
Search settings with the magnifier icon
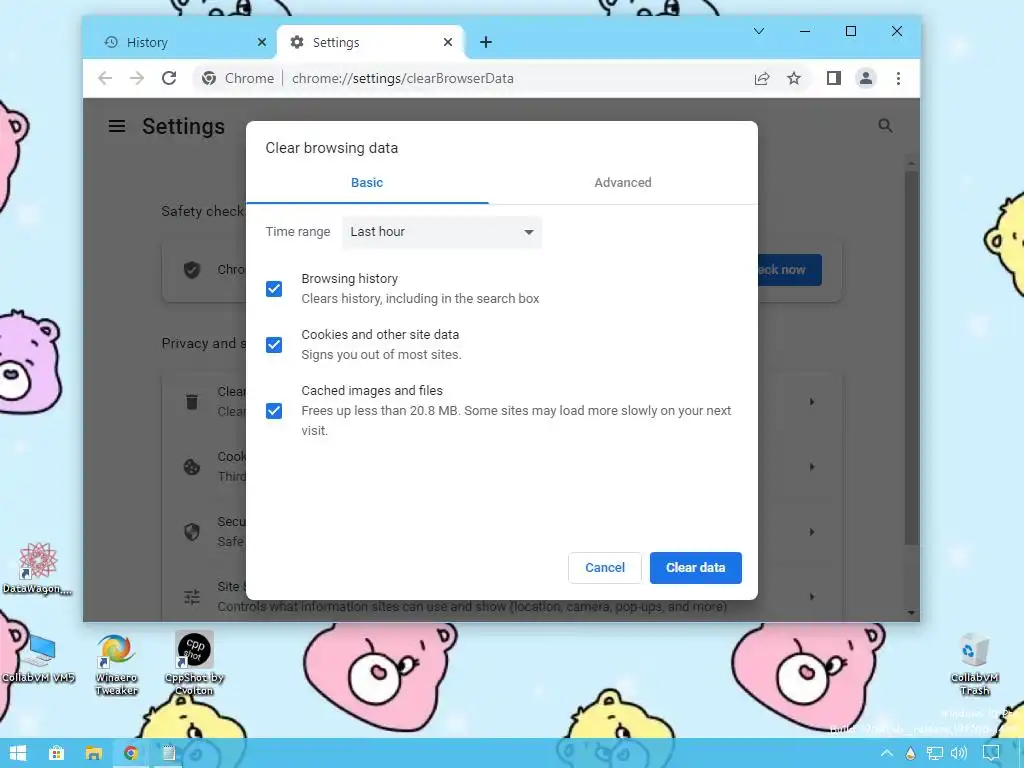(x=885, y=125)
